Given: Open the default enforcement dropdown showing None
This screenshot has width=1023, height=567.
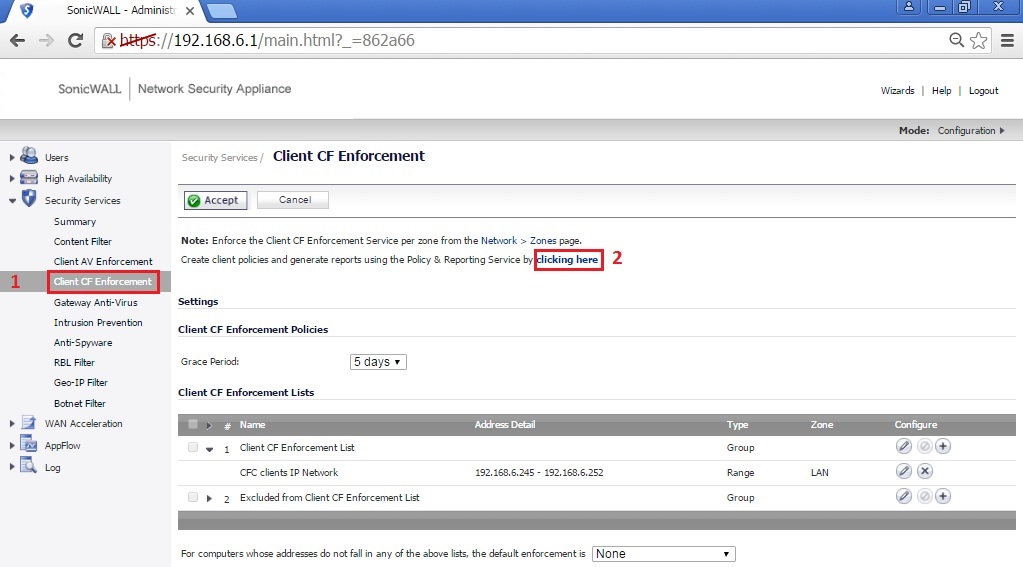Looking at the screenshot, I should click(663, 554).
